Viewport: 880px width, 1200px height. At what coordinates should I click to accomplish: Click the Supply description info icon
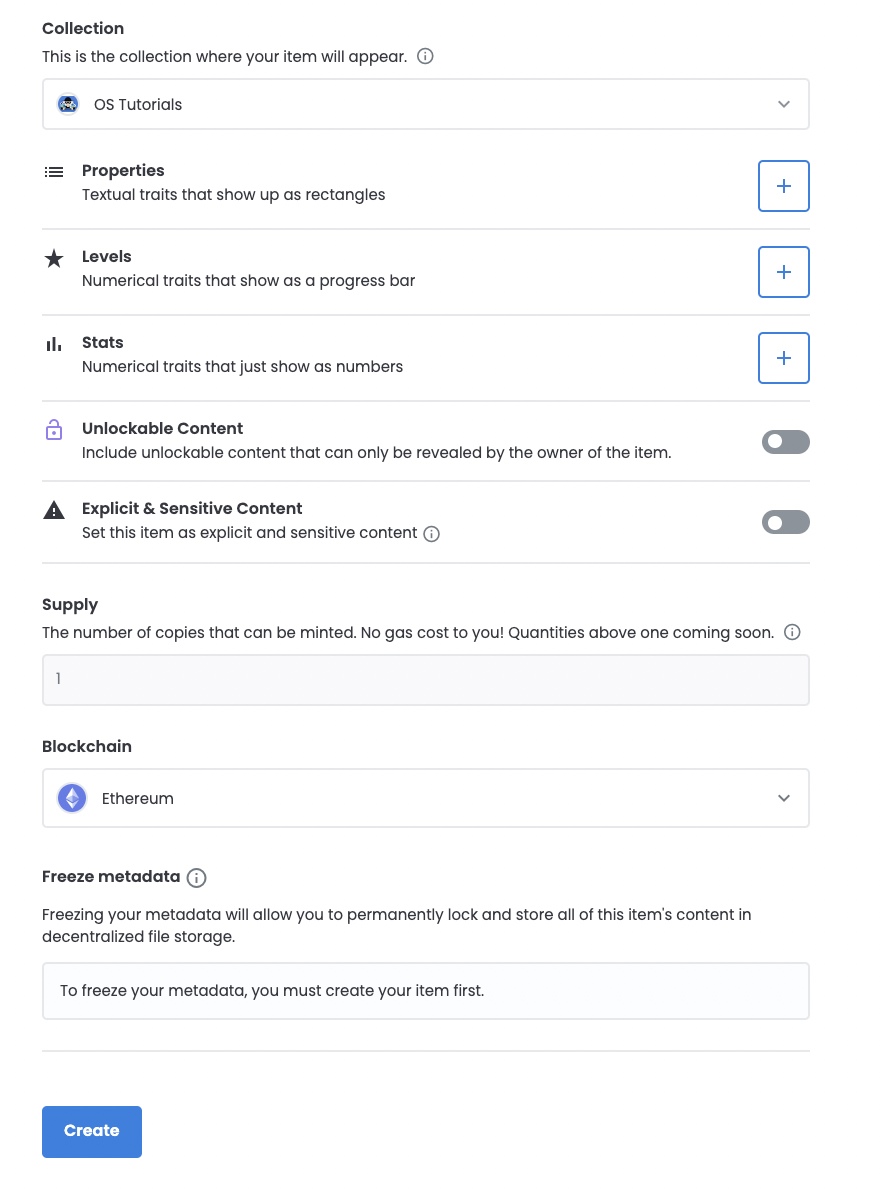[x=792, y=633]
